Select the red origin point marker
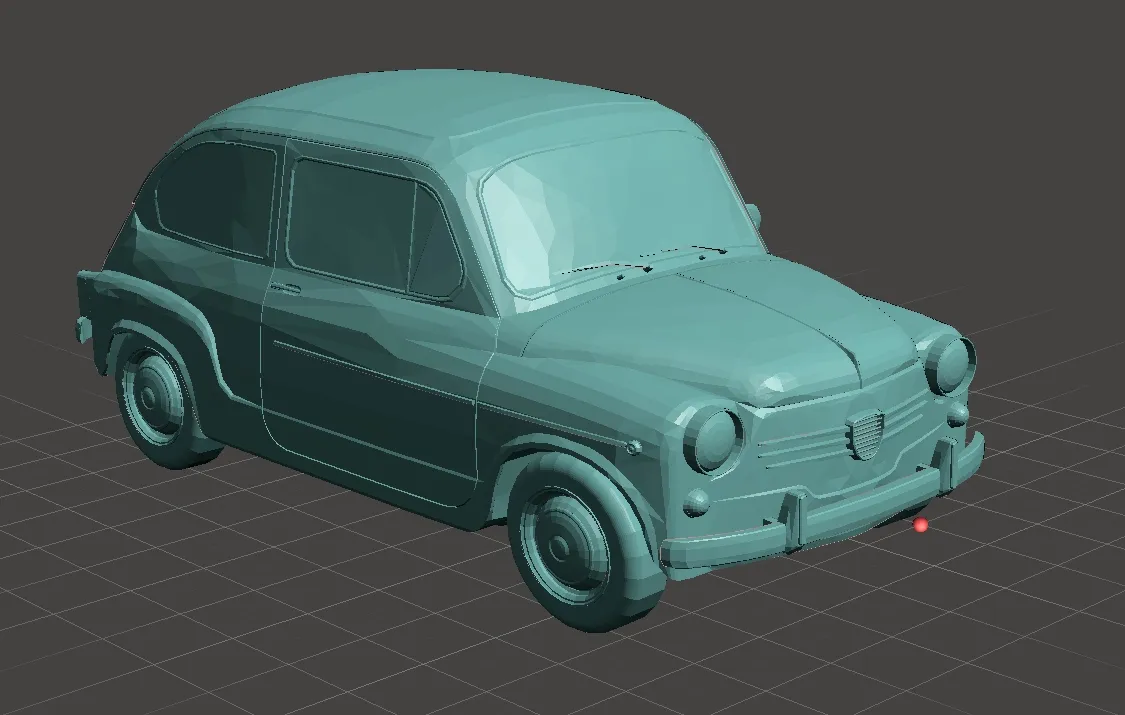1125x715 pixels. point(920,524)
